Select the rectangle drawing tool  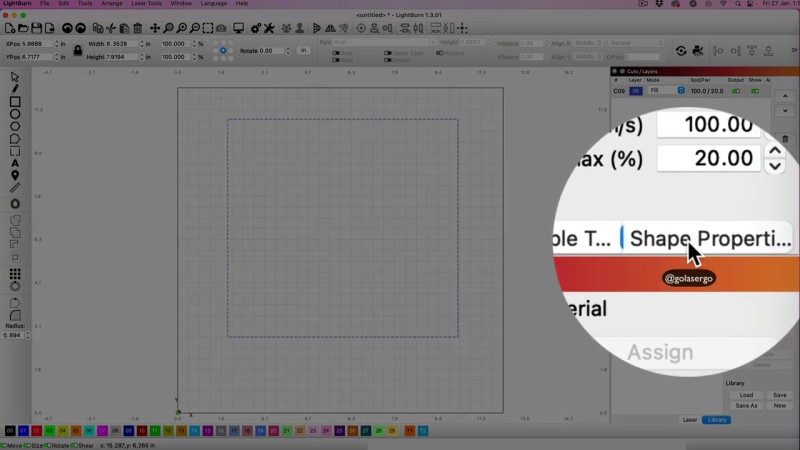[x=15, y=101]
